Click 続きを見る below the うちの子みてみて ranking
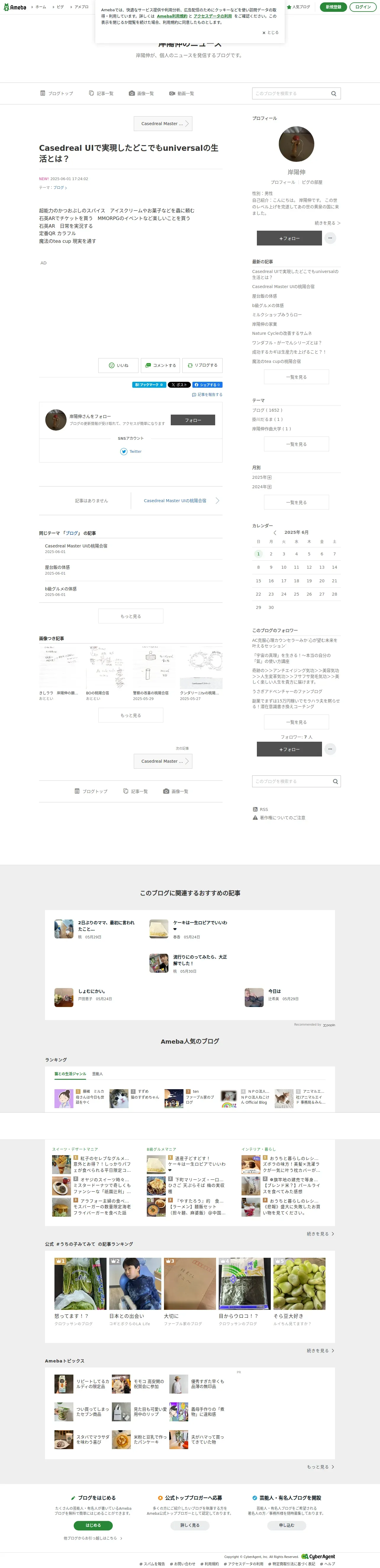 pyautogui.click(x=320, y=1351)
